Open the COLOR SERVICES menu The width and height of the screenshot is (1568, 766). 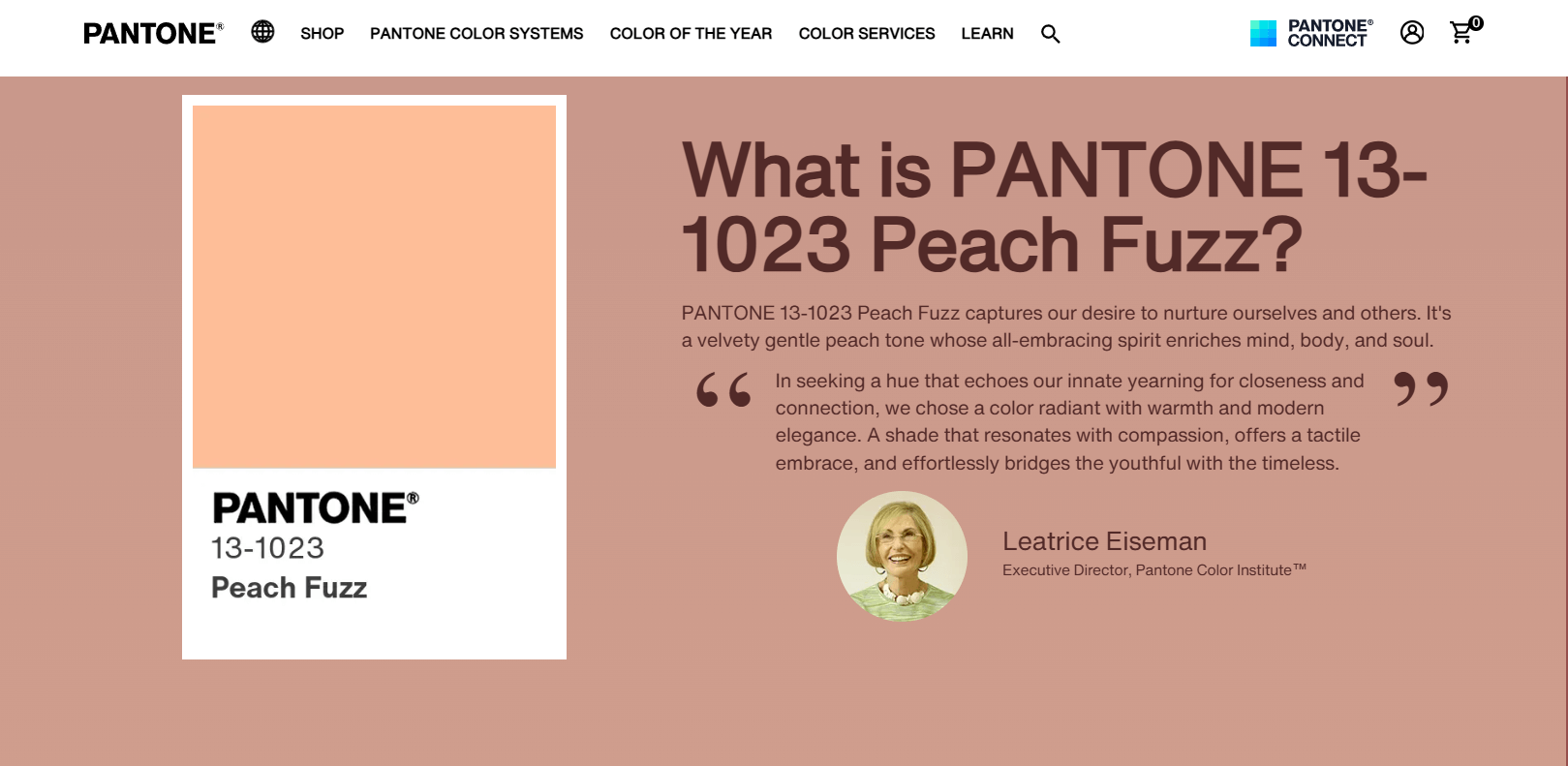tap(867, 34)
